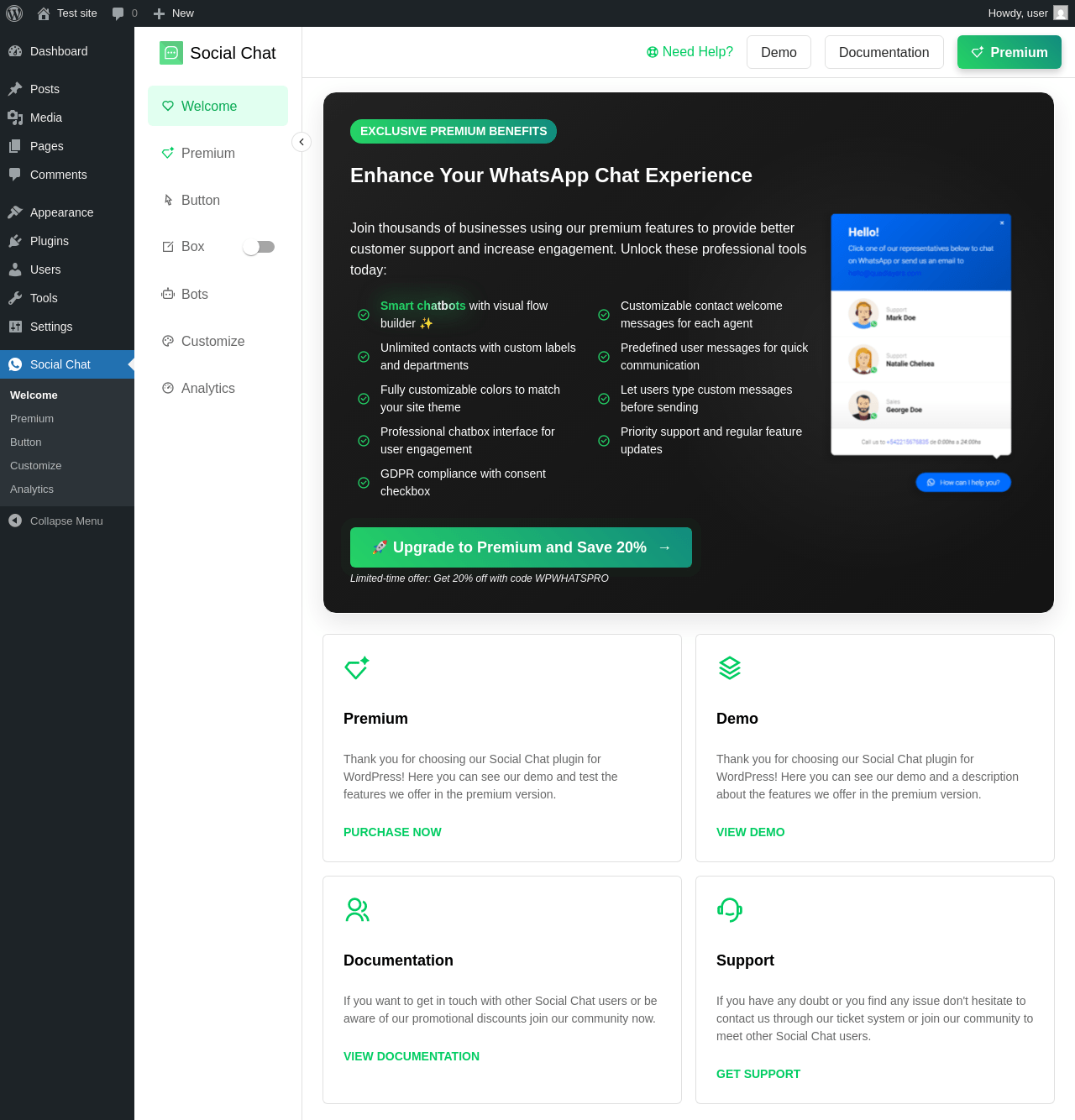
Task: Select the Welcome tab with heart icon
Action: (218, 106)
